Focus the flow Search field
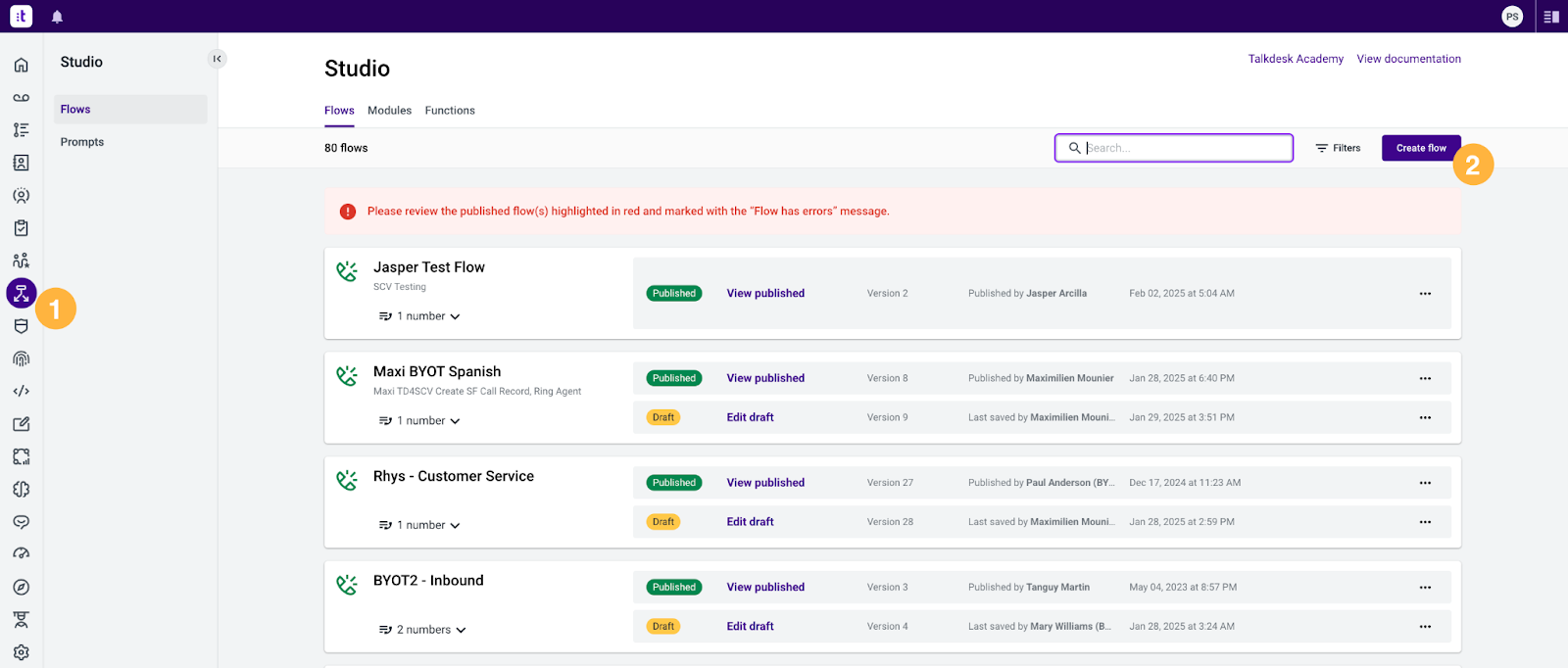1568x668 pixels. coord(1174,148)
